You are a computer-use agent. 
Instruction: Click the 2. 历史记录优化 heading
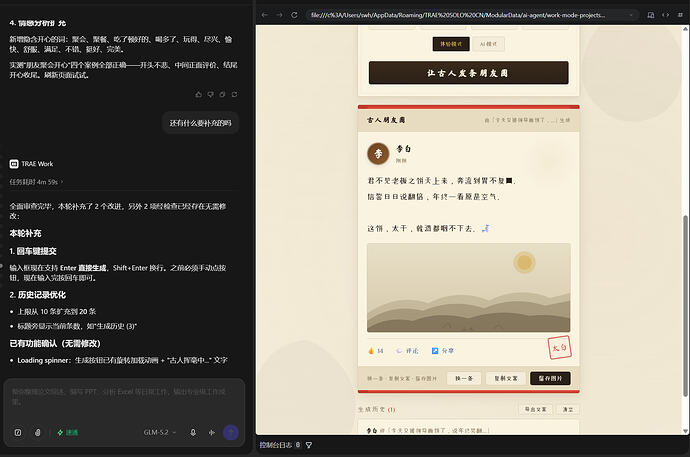coord(37,295)
